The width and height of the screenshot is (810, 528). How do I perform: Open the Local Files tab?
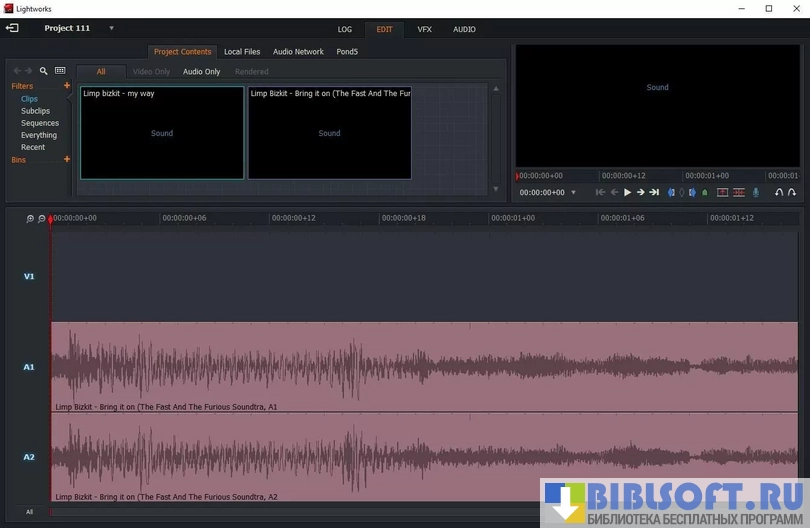pos(242,52)
